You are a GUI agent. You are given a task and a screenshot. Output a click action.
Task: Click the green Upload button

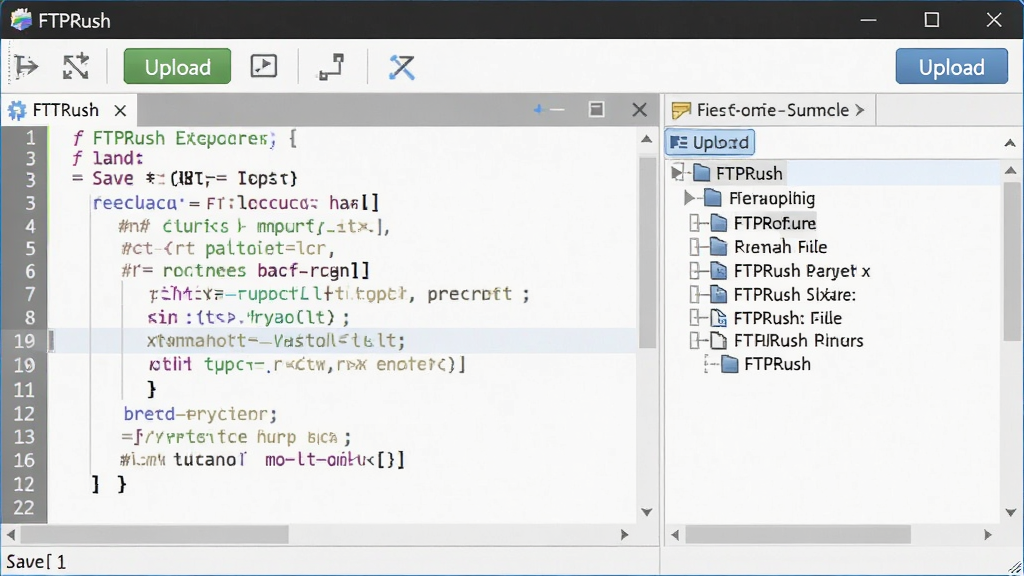tap(177, 67)
